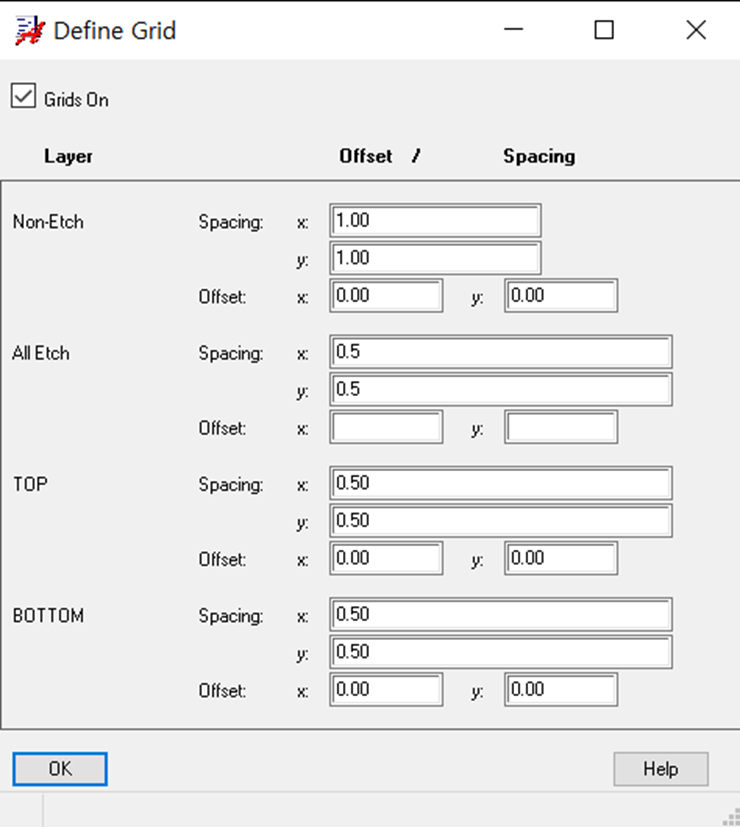The height and width of the screenshot is (827, 740).
Task: Click the TOP Offset x field
Action: (x=386, y=558)
